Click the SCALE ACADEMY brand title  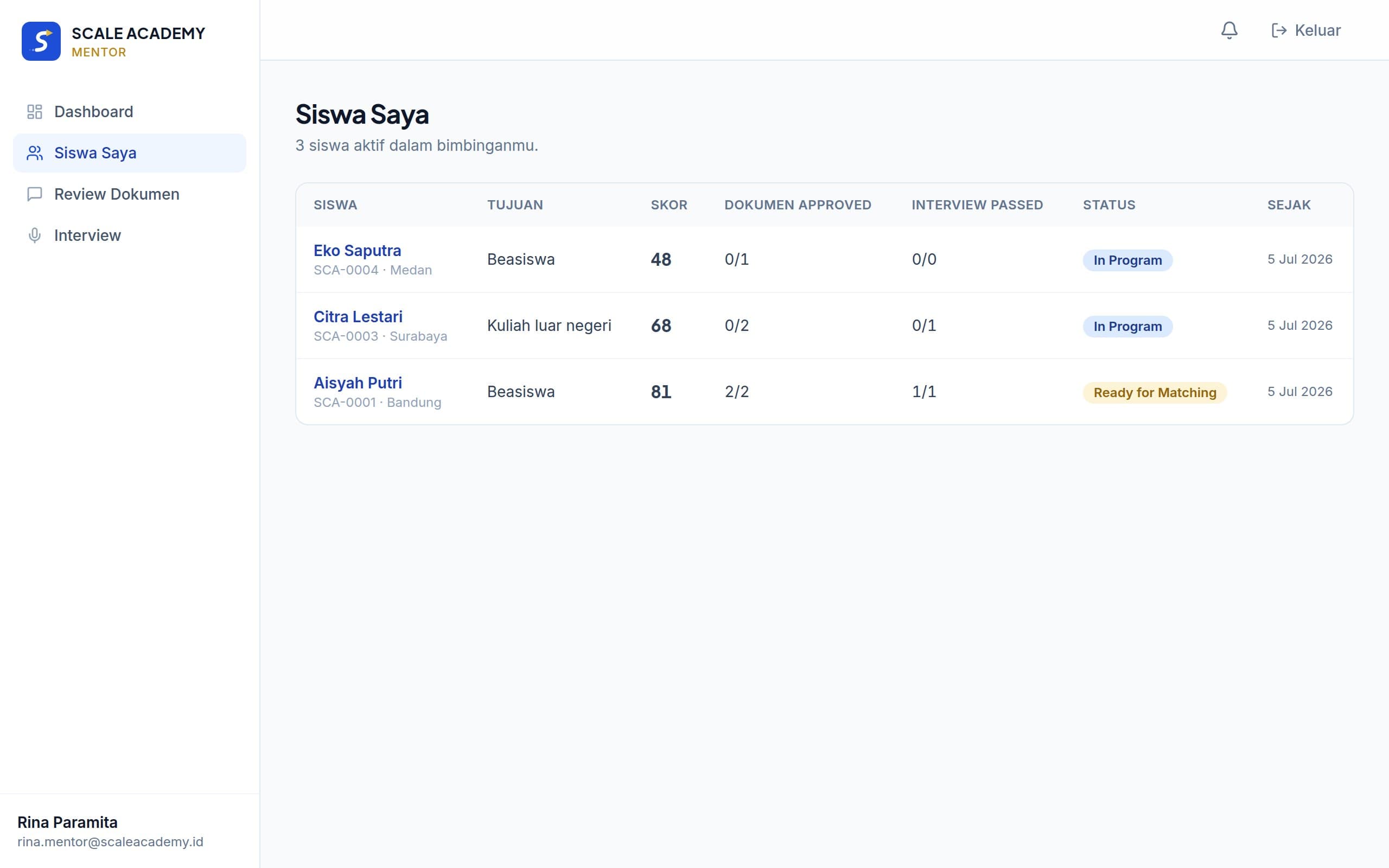[138, 33]
